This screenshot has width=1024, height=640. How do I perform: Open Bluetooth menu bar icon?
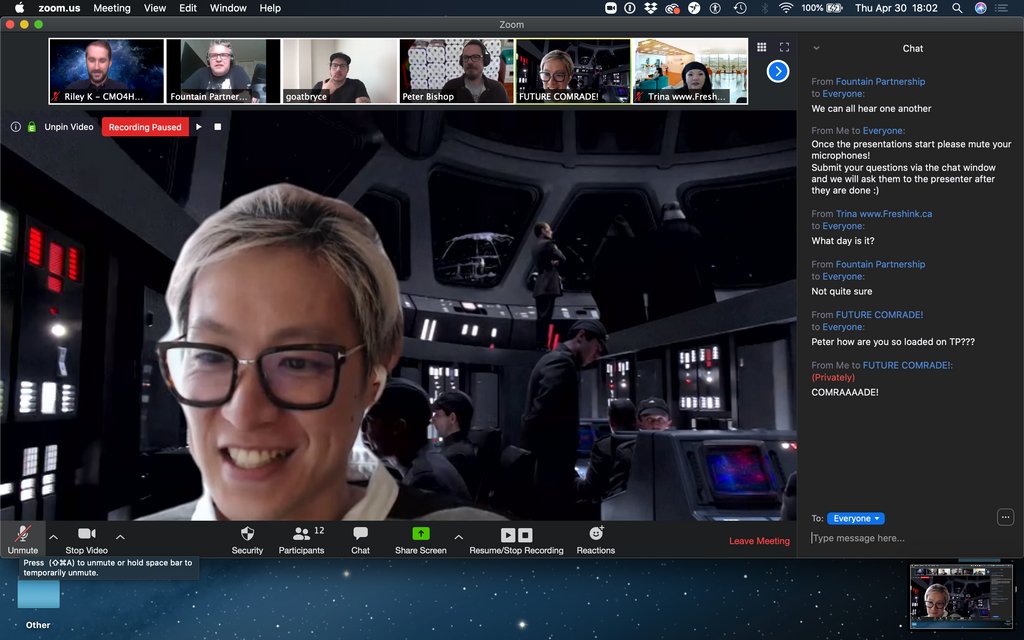pyautogui.click(x=764, y=8)
